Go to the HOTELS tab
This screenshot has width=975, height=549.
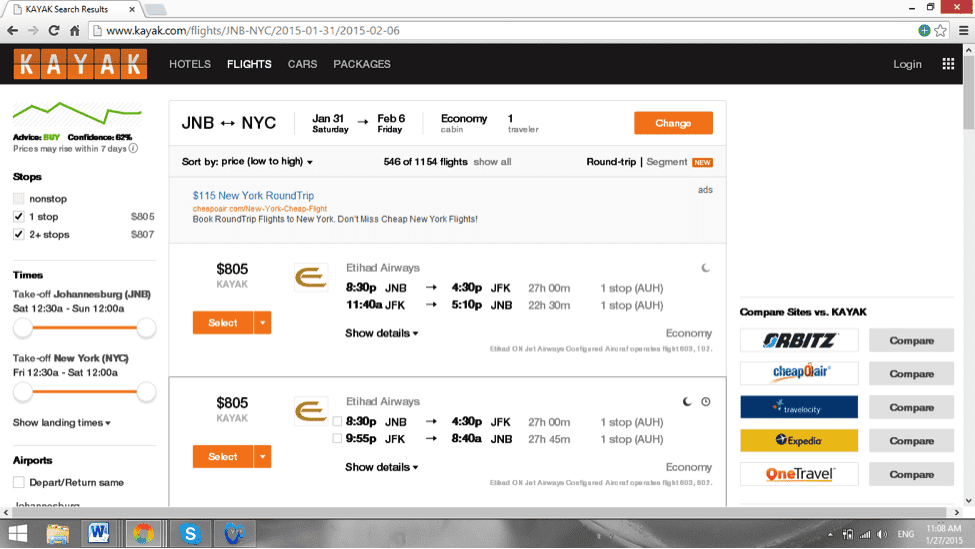click(190, 64)
